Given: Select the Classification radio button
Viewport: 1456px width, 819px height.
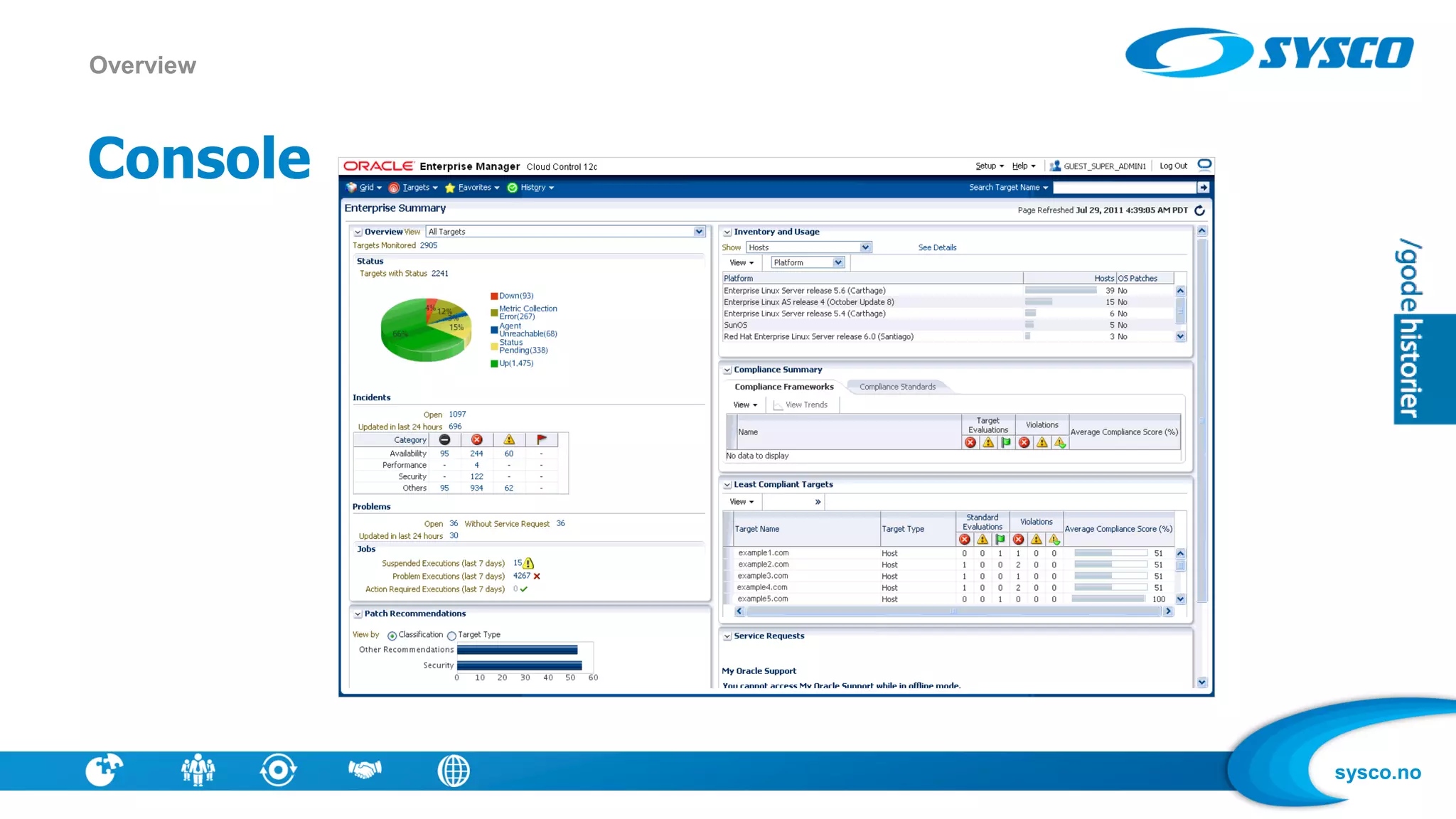Looking at the screenshot, I should [x=392, y=636].
